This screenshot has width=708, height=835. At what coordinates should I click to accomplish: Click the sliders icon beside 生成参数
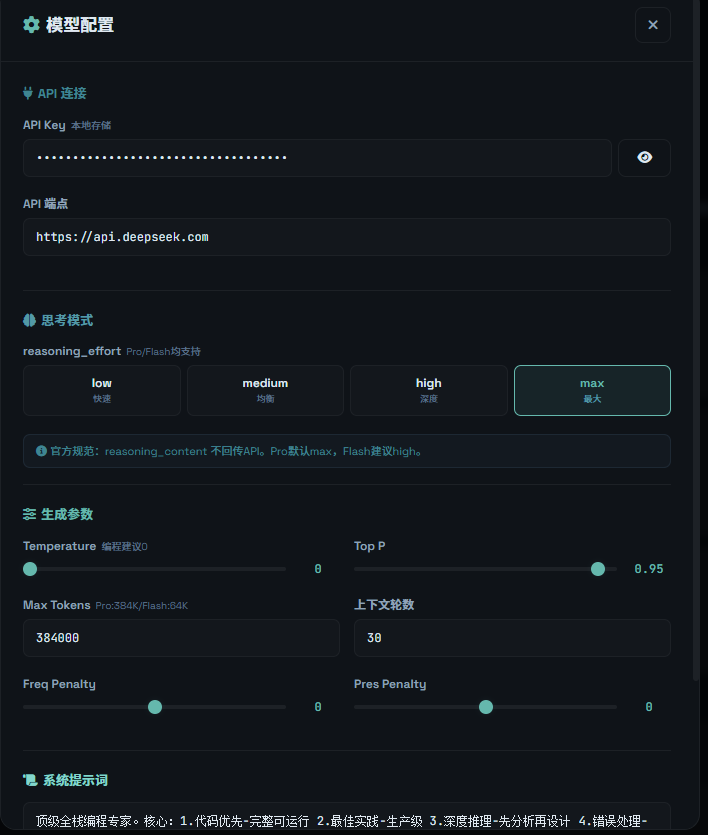click(29, 514)
